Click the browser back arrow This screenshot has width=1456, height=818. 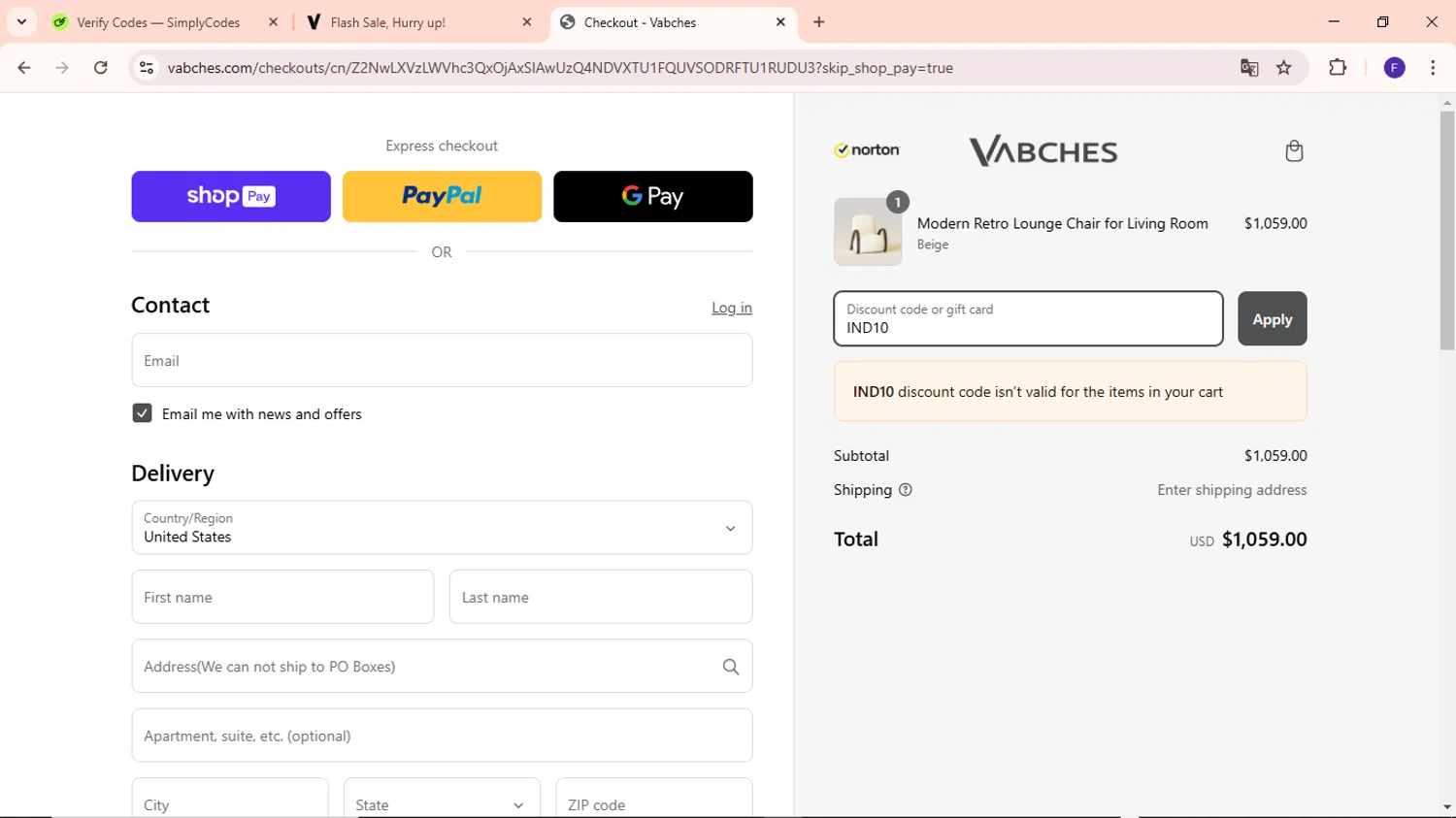click(x=24, y=68)
